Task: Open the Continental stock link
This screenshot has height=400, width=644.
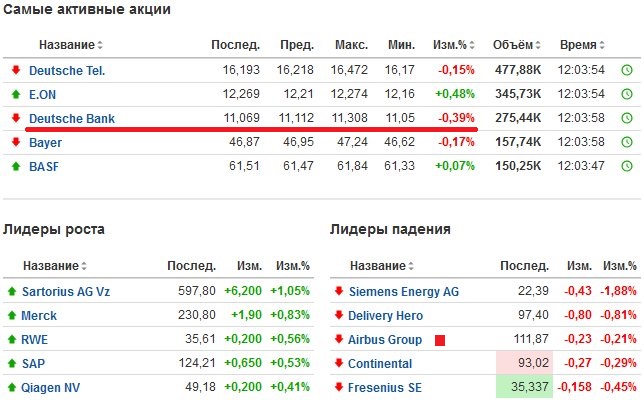Action: [380, 363]
